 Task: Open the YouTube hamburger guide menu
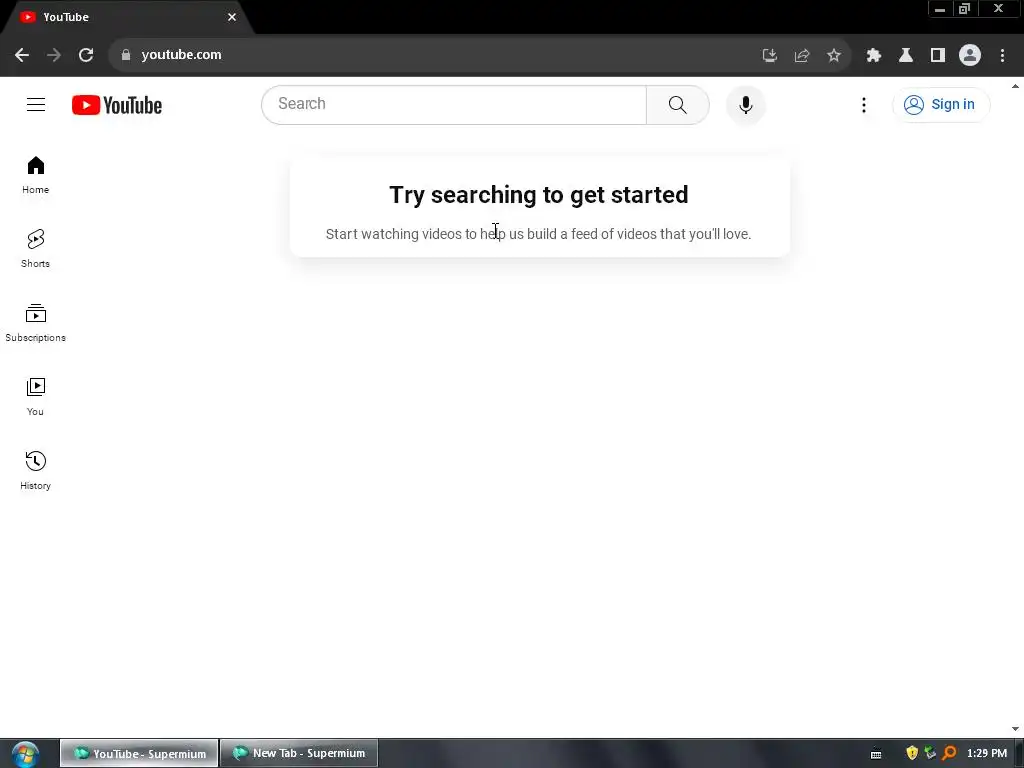pos(36,104)
